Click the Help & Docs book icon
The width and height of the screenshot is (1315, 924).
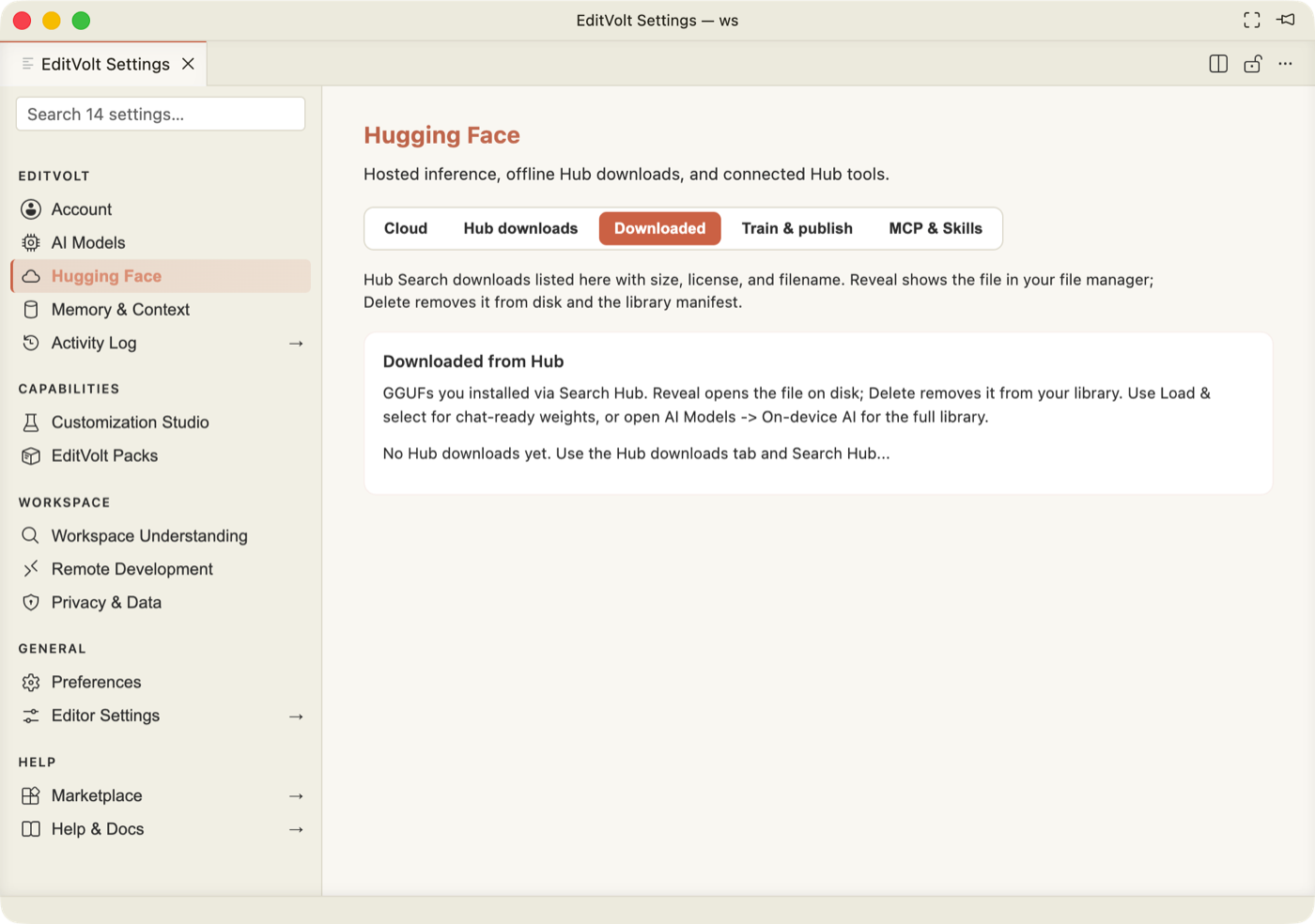click(31, 829)
